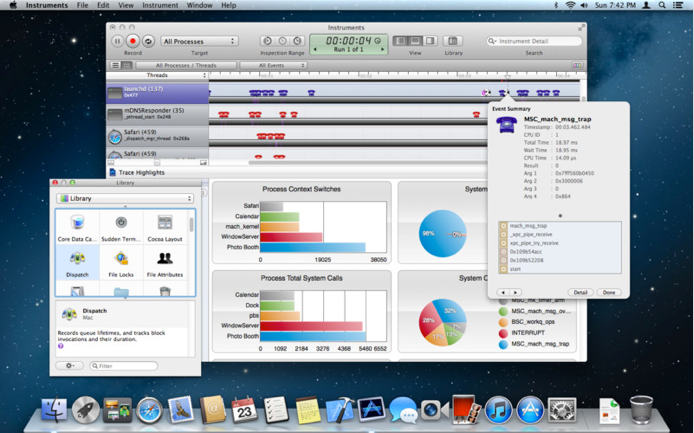Open the gear action menu in Library
694x433 pixels.
coord(70,366)
